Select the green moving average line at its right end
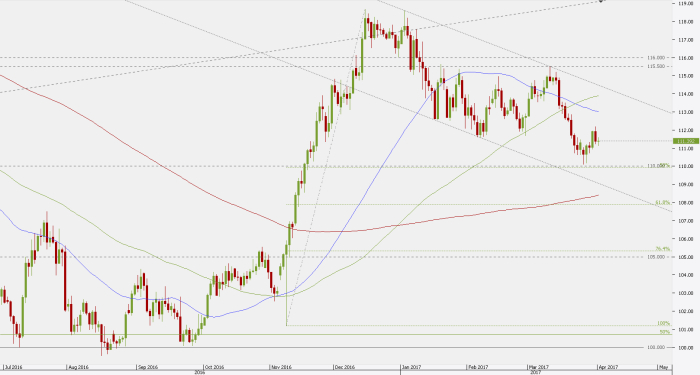Viewport: 700px width, 375px height. [x=597, y=96]
